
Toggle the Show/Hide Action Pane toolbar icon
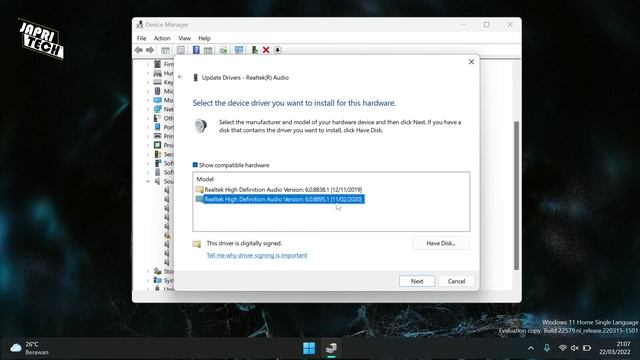pos(208,50)
